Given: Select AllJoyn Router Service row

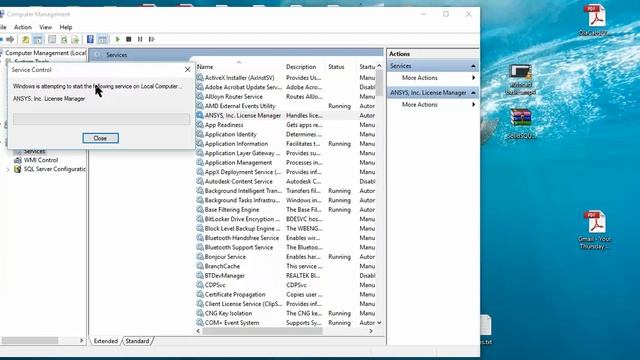Looking at the screenshot, I should tap(286, 96).
